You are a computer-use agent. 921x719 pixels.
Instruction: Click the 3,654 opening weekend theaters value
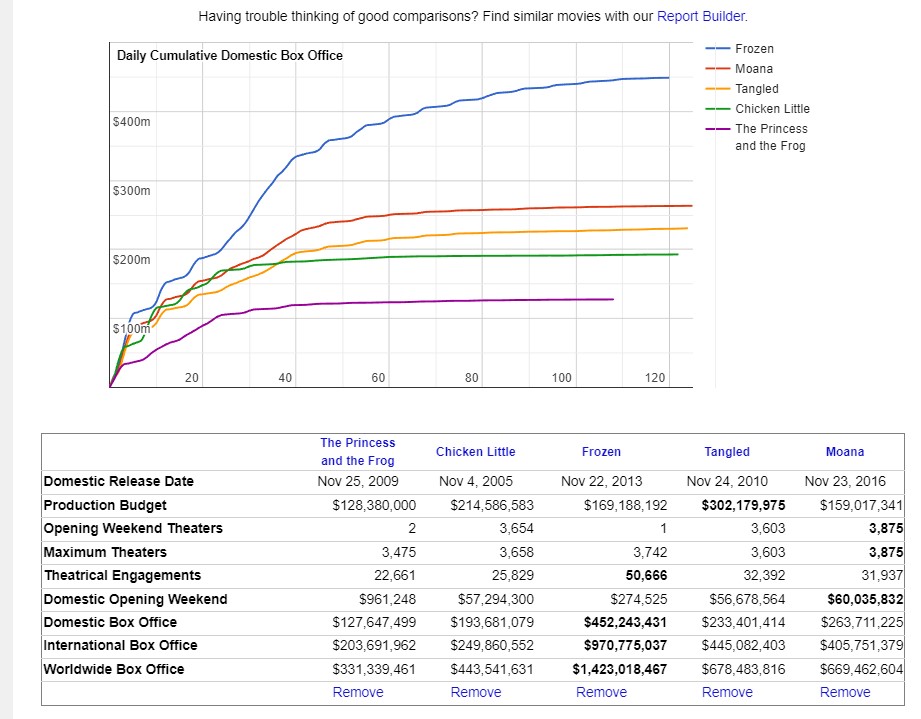coord(517,528)
